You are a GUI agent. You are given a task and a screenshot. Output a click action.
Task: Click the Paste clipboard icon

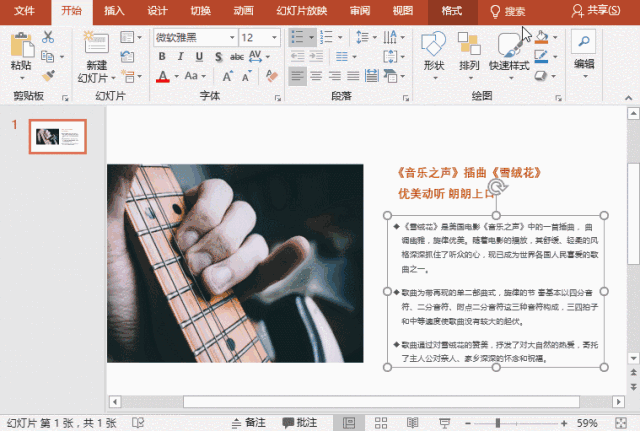(20, 45)
